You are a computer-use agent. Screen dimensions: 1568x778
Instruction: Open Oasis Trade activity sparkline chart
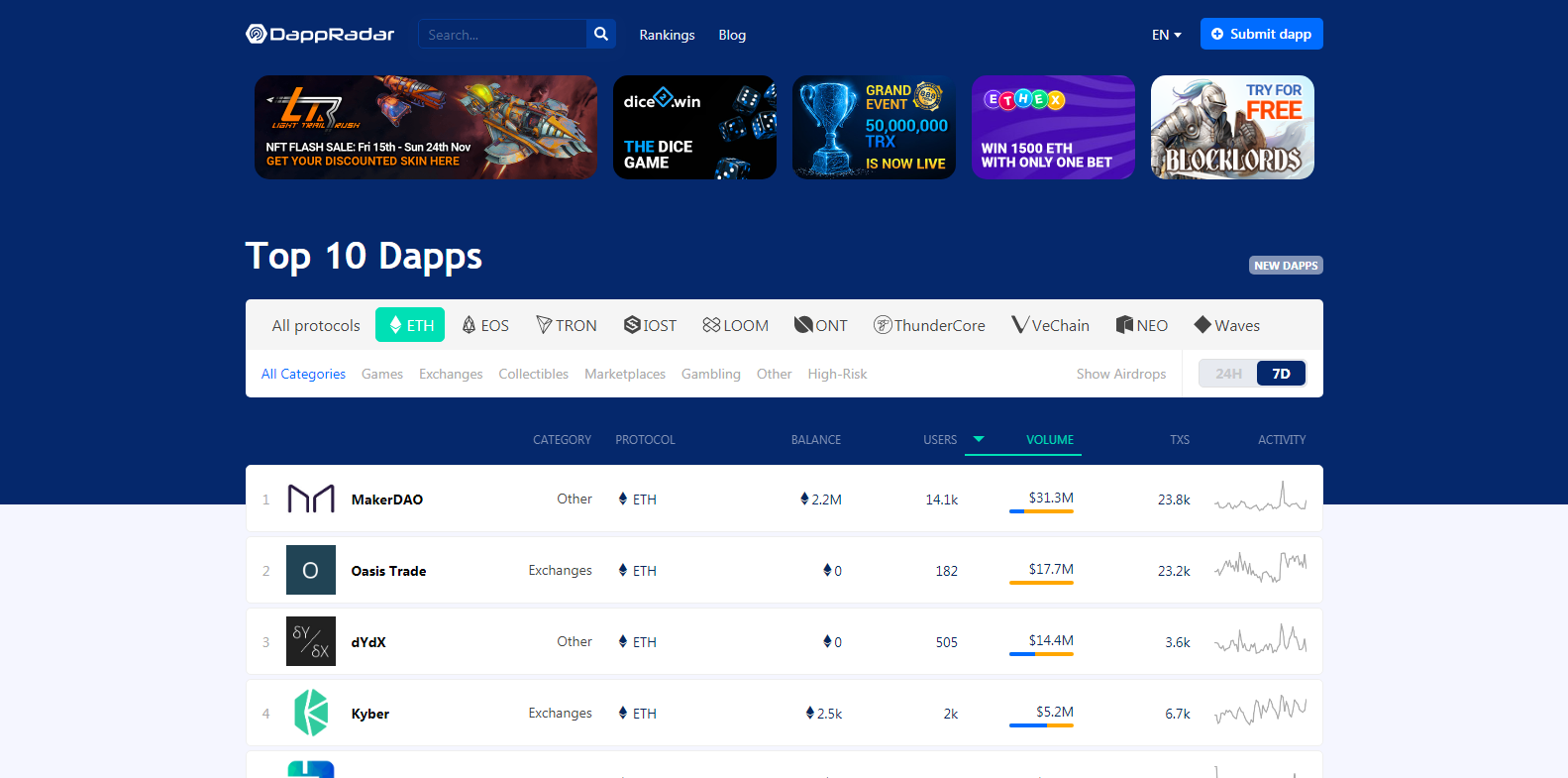(1261, 567)
